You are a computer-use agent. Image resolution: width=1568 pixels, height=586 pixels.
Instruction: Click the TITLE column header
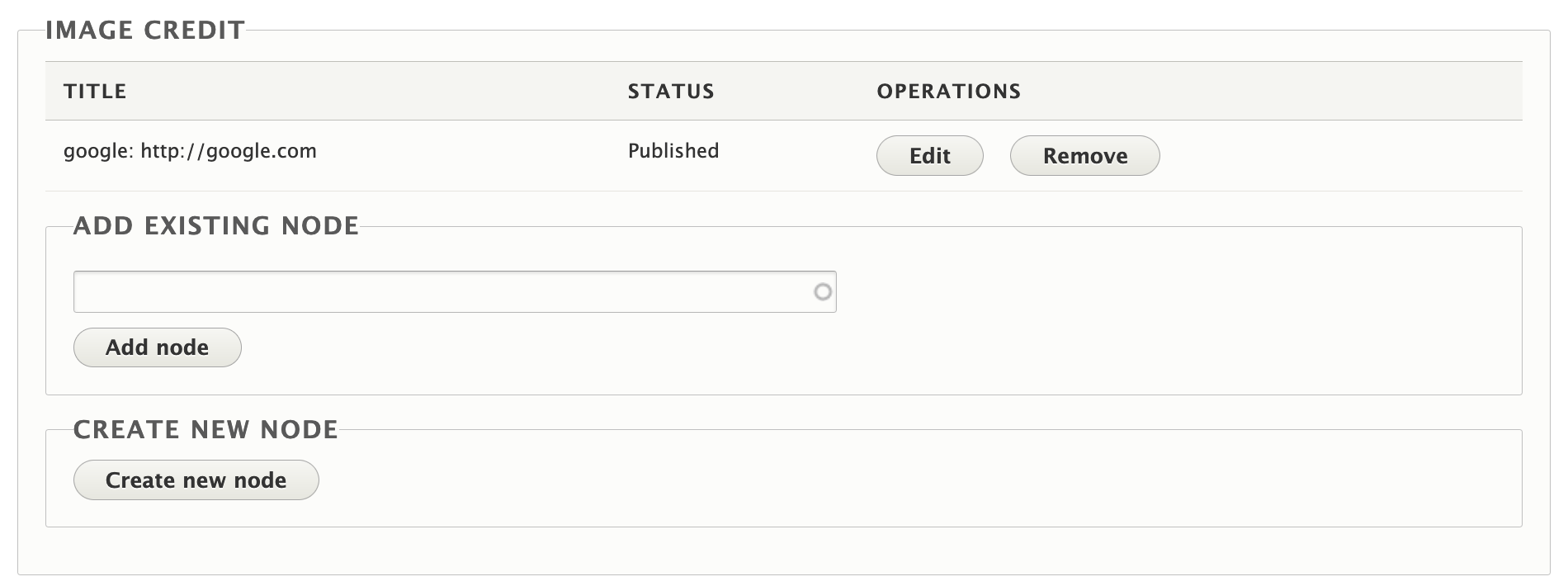tap(95, 92)
